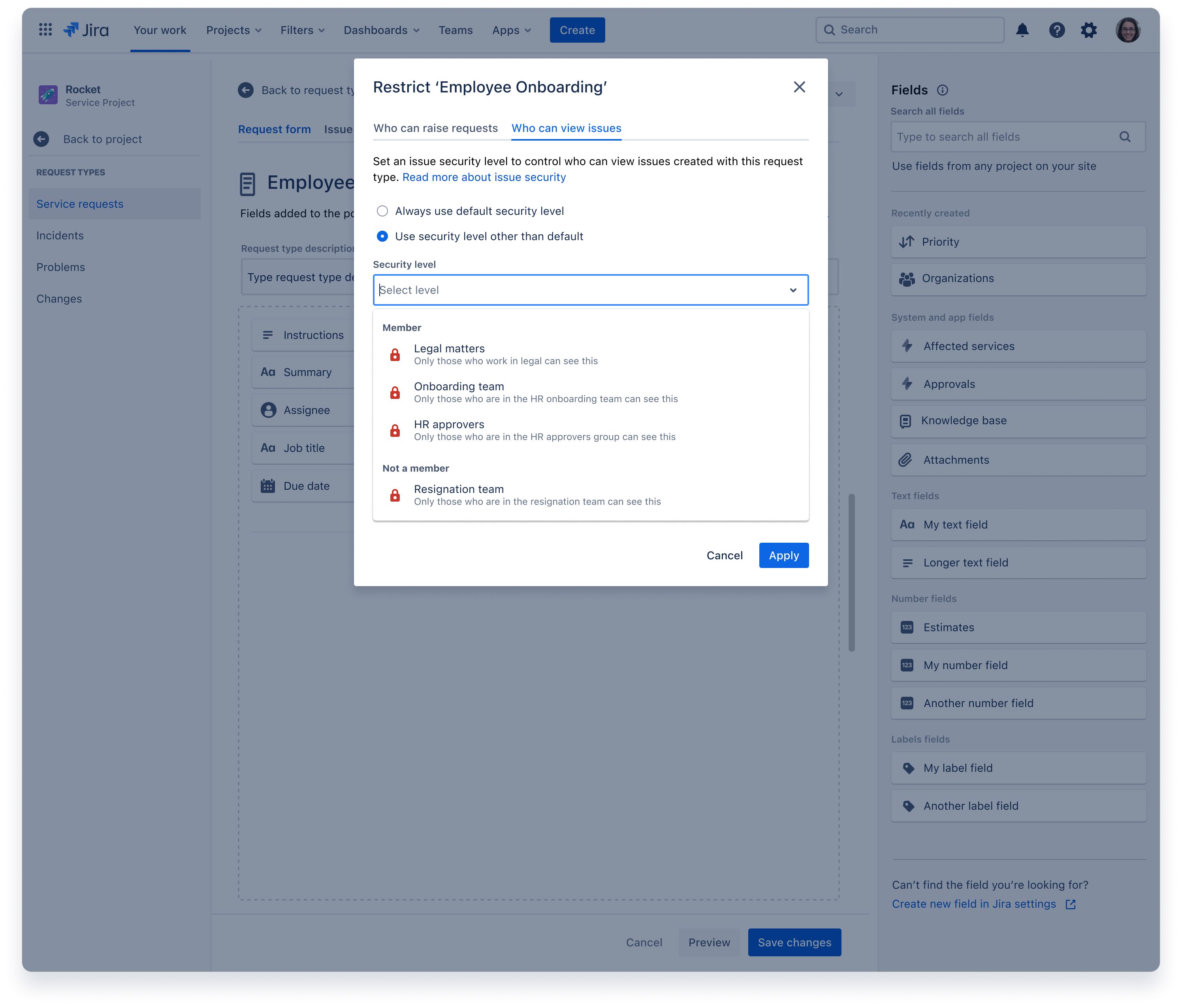This screenshot has width=1182, height=1008.
Task: Click the Affected services lightning icon
Action: pos(907,346)
